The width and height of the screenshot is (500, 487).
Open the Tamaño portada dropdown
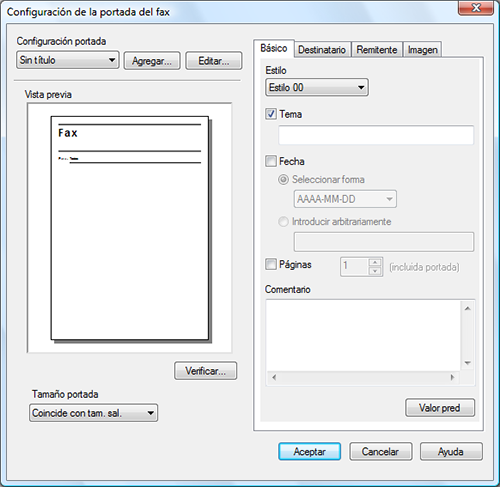click(x=93, y=413)
